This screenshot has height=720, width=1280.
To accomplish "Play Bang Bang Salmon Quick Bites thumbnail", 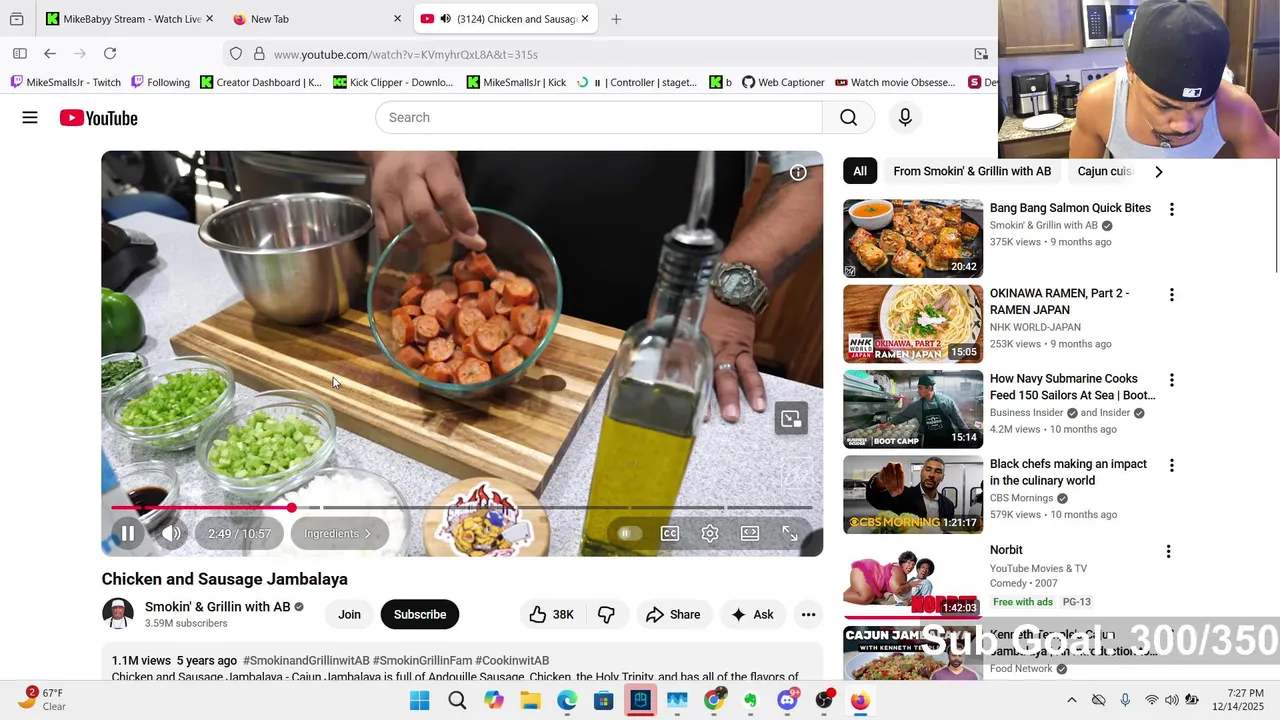I will [x=913, y=238].
